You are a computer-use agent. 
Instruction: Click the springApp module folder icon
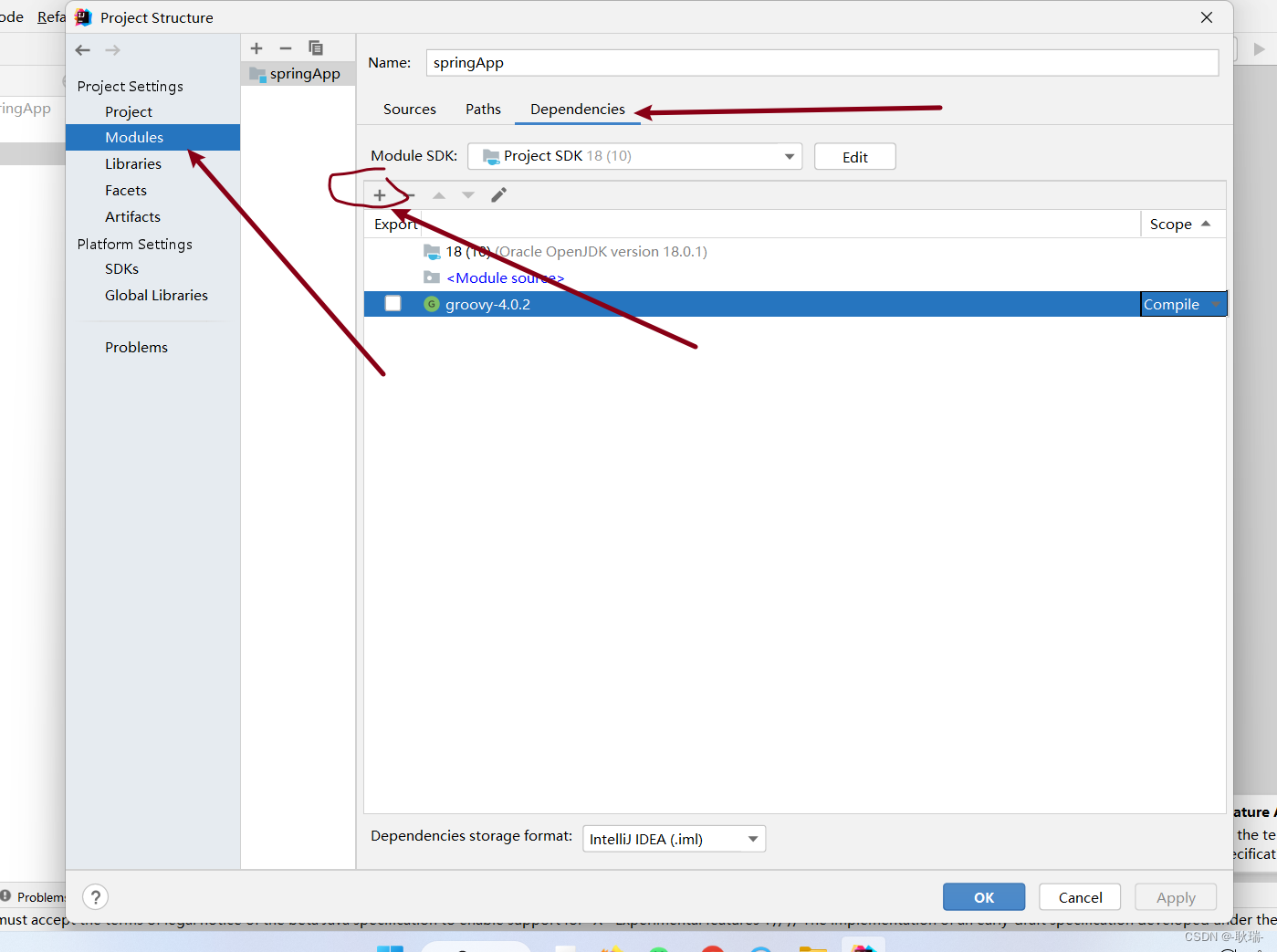(257, 74)
